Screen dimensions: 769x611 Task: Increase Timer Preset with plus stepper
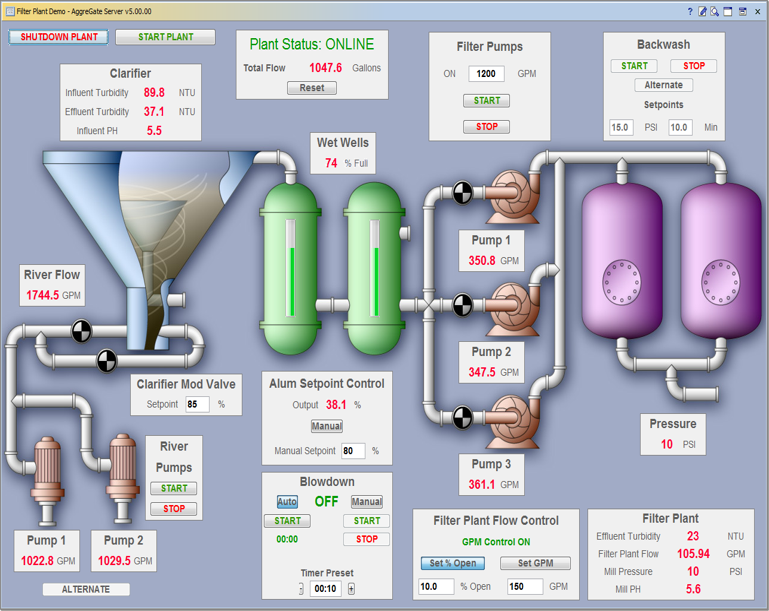click(x=351, y=588)
